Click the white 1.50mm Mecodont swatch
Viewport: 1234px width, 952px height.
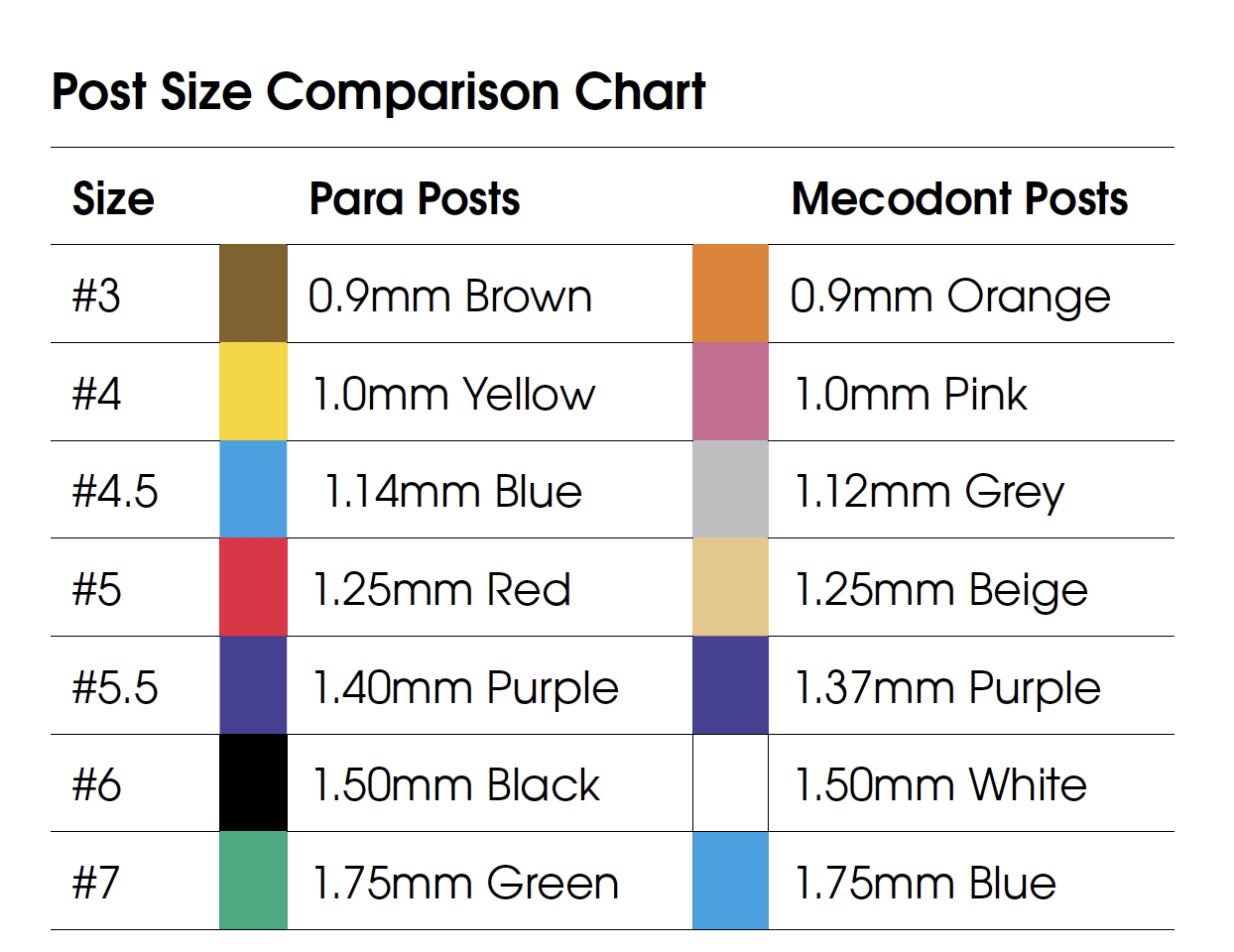point(730,783)
